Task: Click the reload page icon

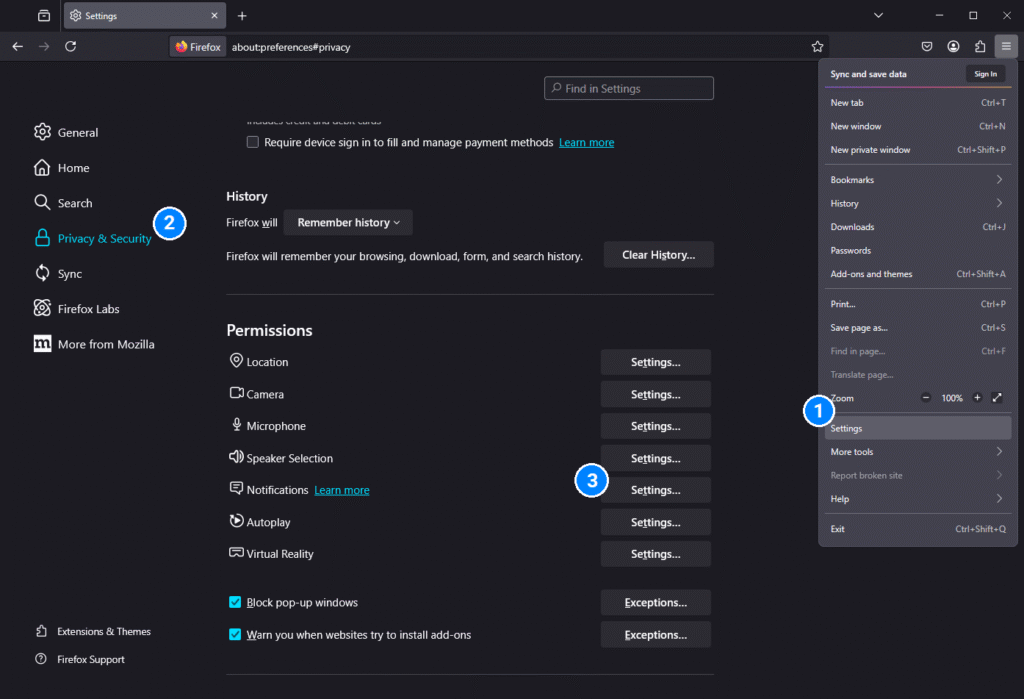Action: click(x=70, y=46)
